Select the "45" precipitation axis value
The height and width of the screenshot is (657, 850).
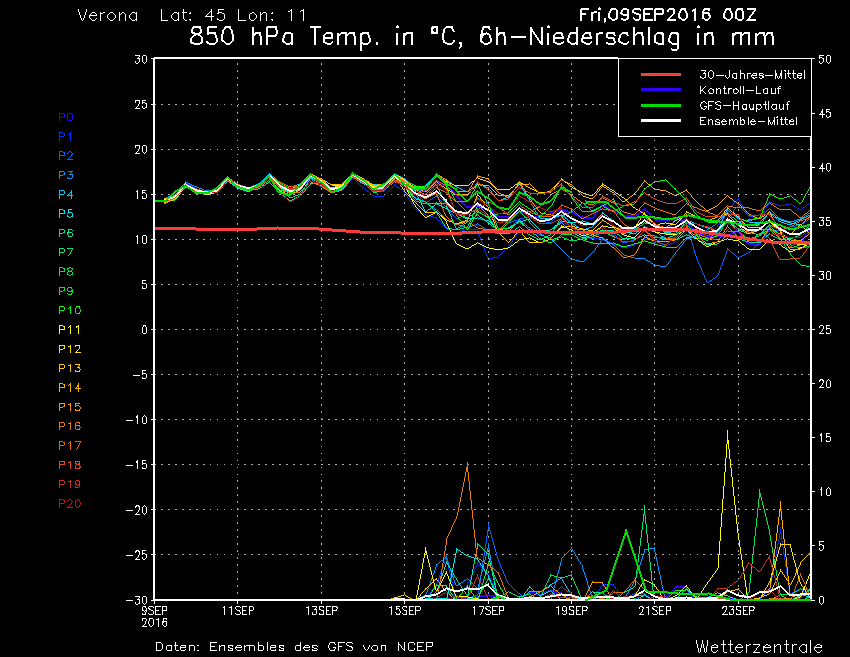pyautogui.click(x=825, y=114)
